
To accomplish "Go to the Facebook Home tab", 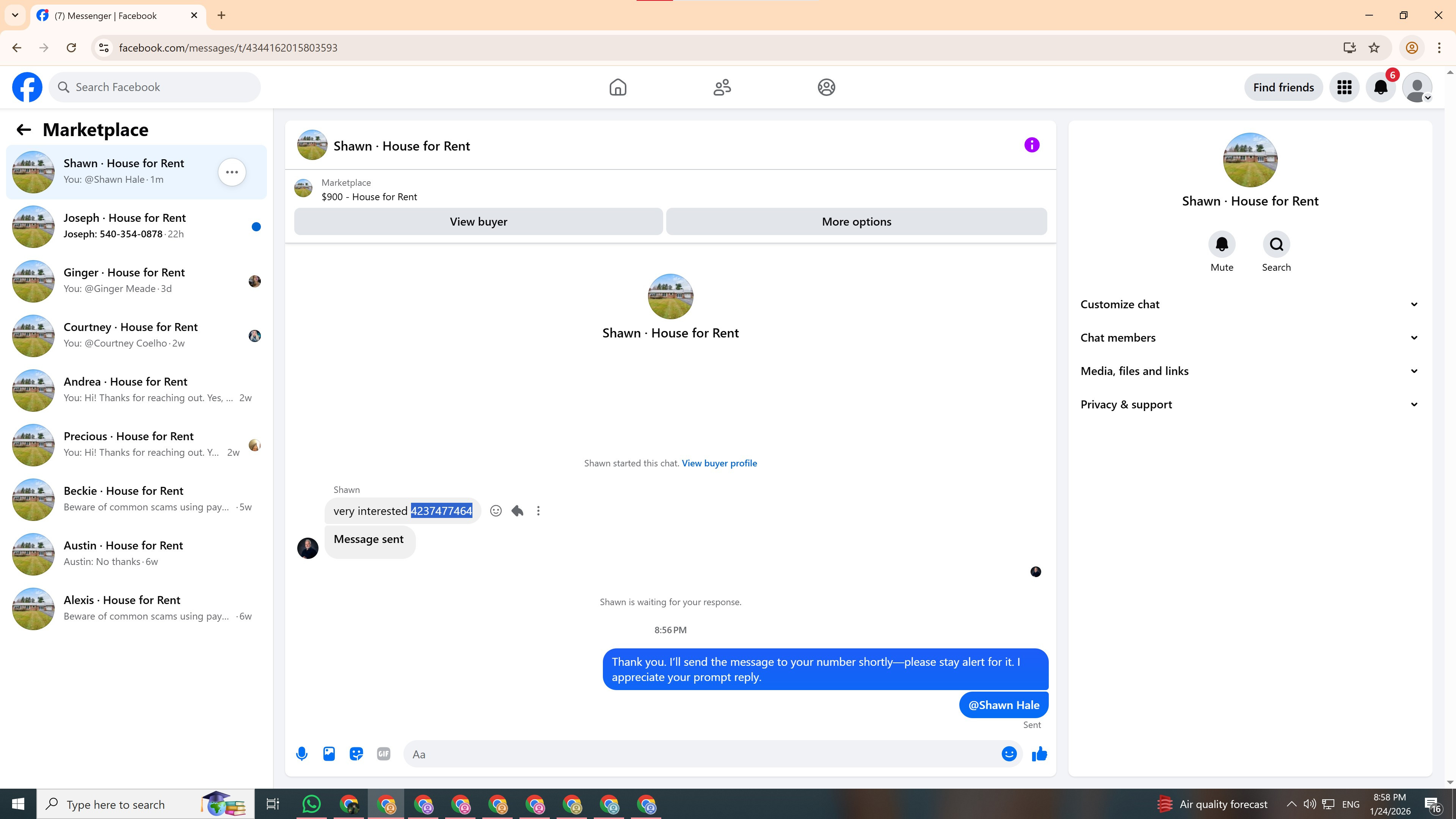I will point(618,87).
